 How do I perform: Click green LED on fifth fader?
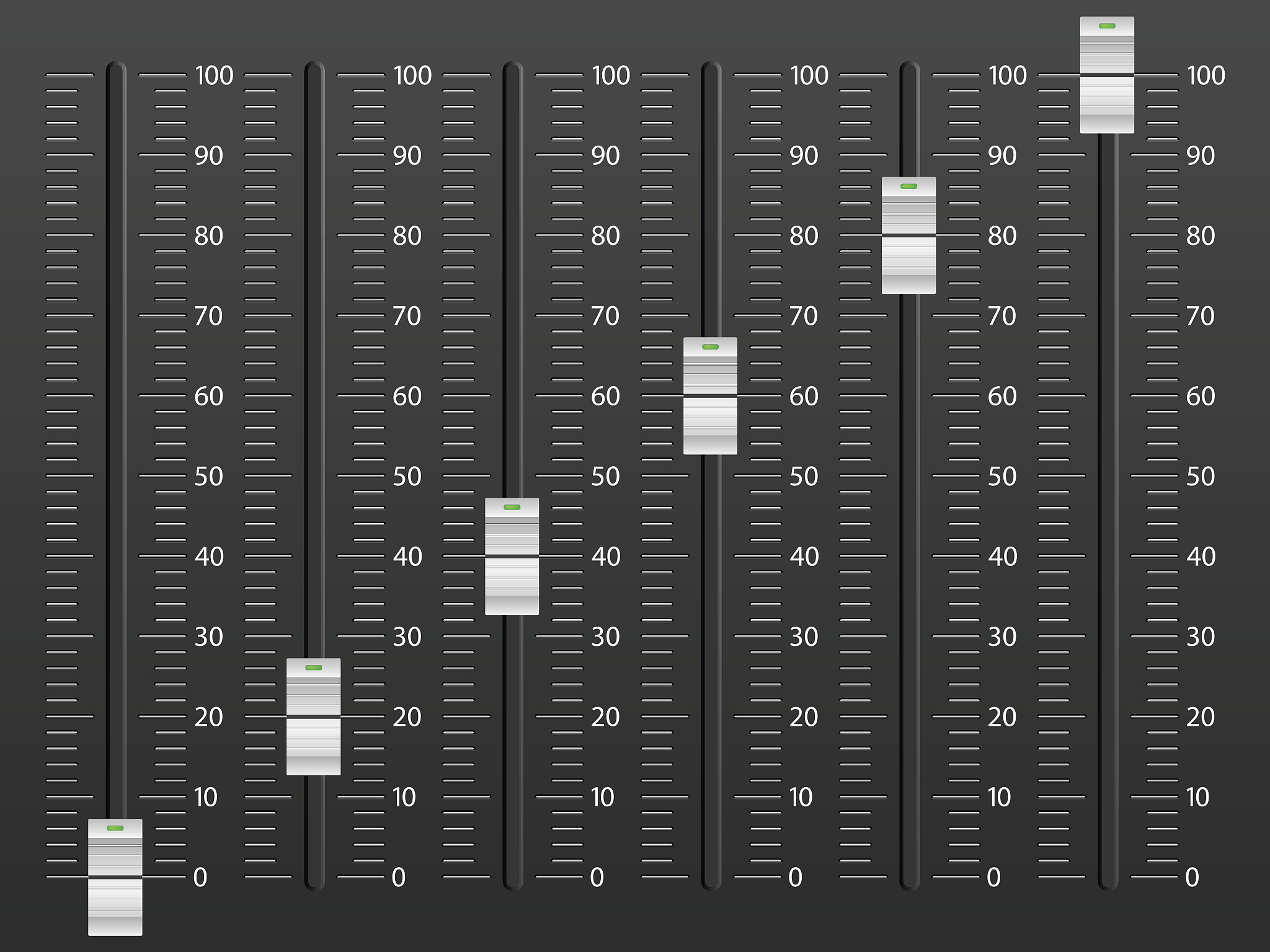click(x=908, y=186)
